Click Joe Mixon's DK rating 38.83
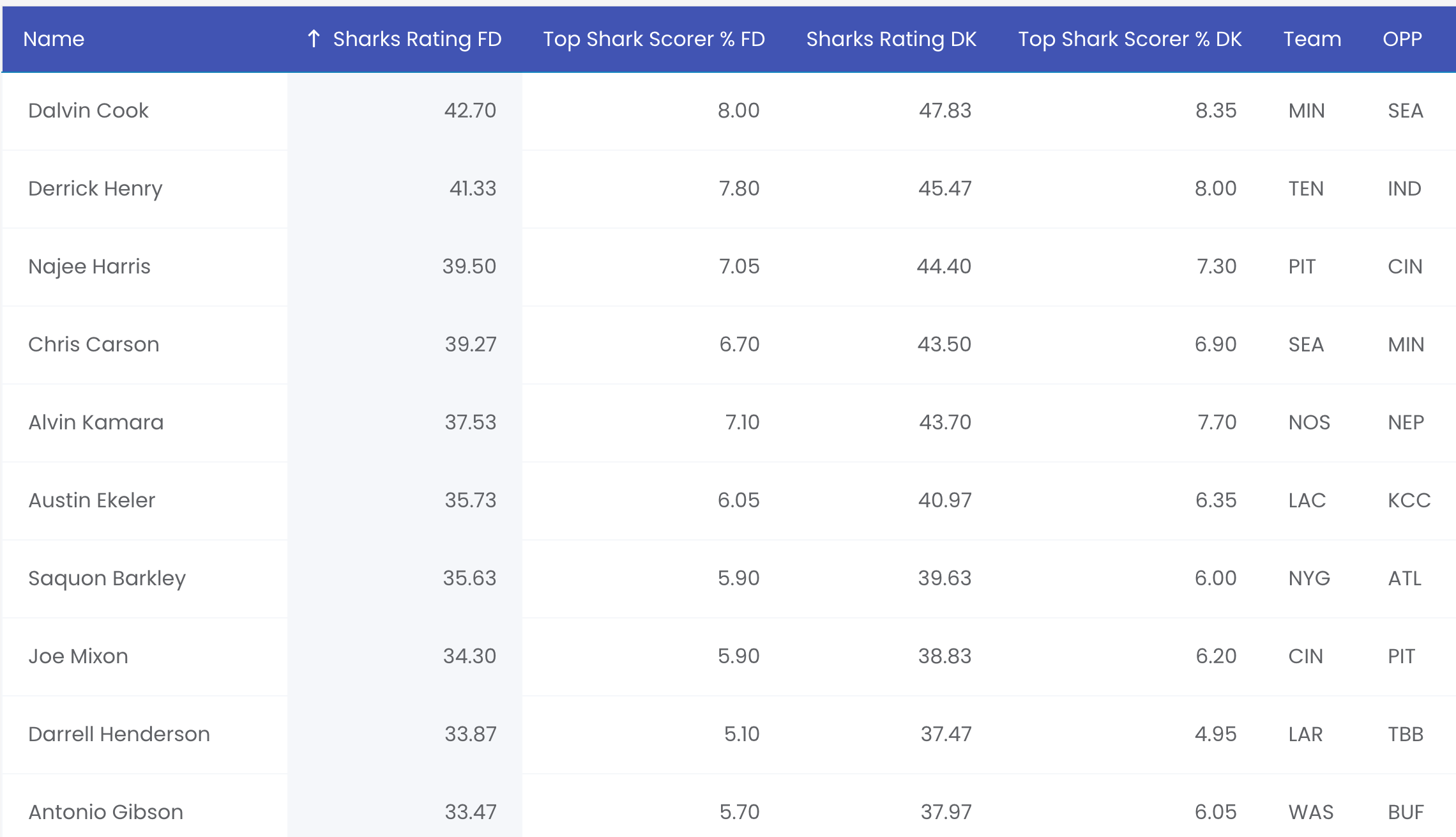 tap(944, 656)
